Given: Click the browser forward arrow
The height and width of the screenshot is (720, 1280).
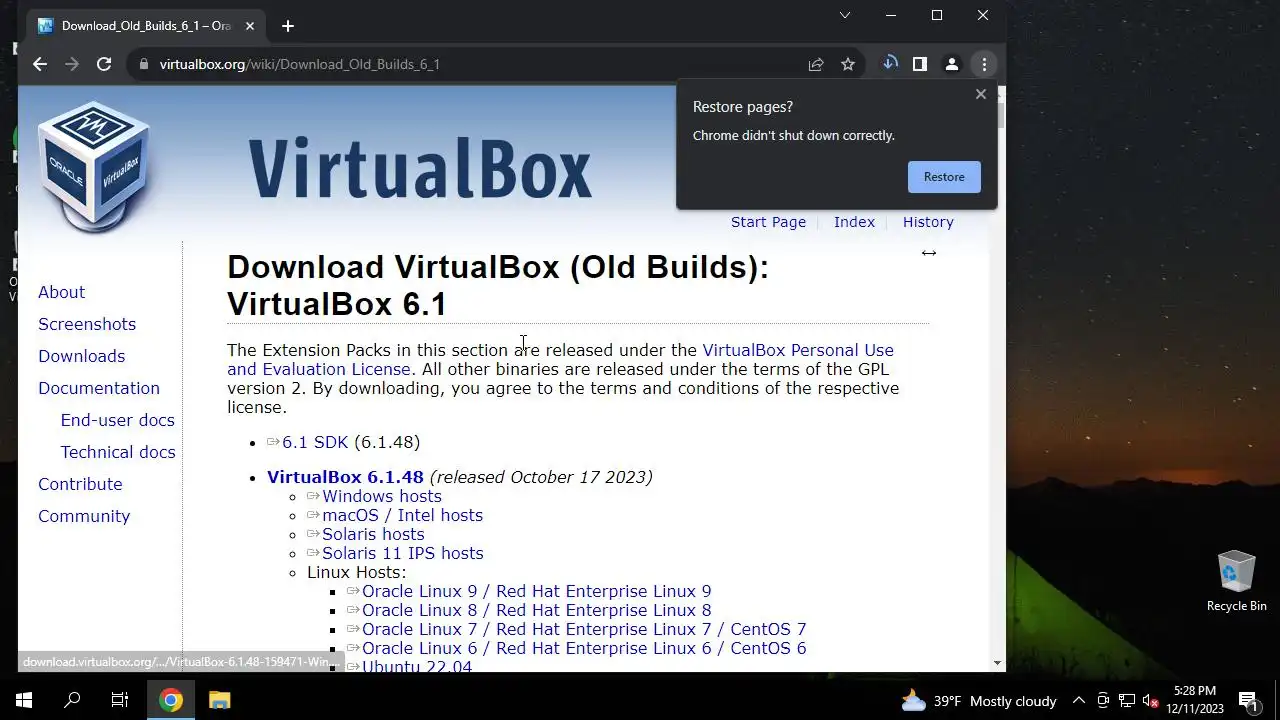Looking at the screenshot, I should coord(72,64).
